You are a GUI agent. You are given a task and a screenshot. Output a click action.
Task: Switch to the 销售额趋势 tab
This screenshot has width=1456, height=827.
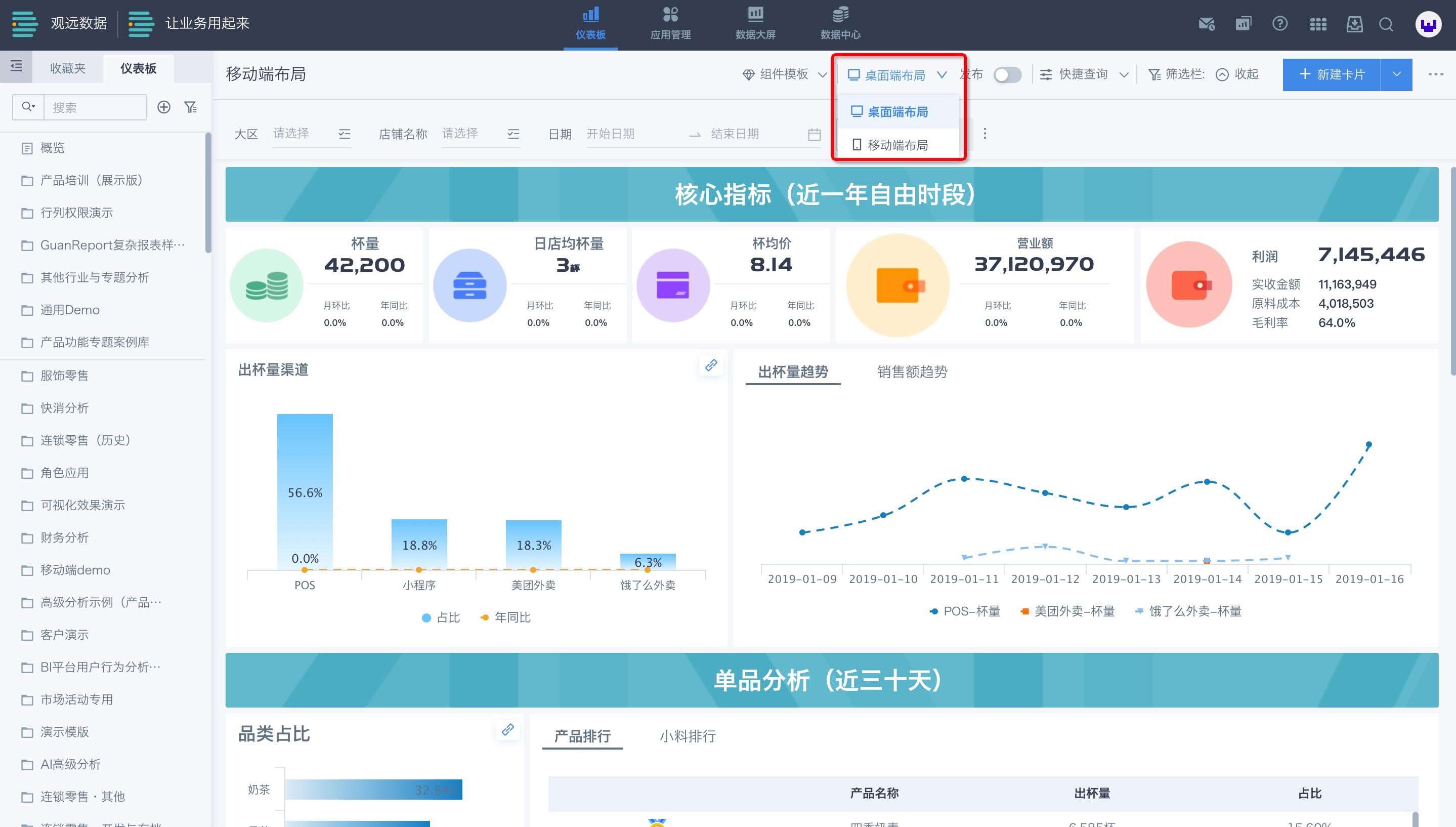coord(912,372)
